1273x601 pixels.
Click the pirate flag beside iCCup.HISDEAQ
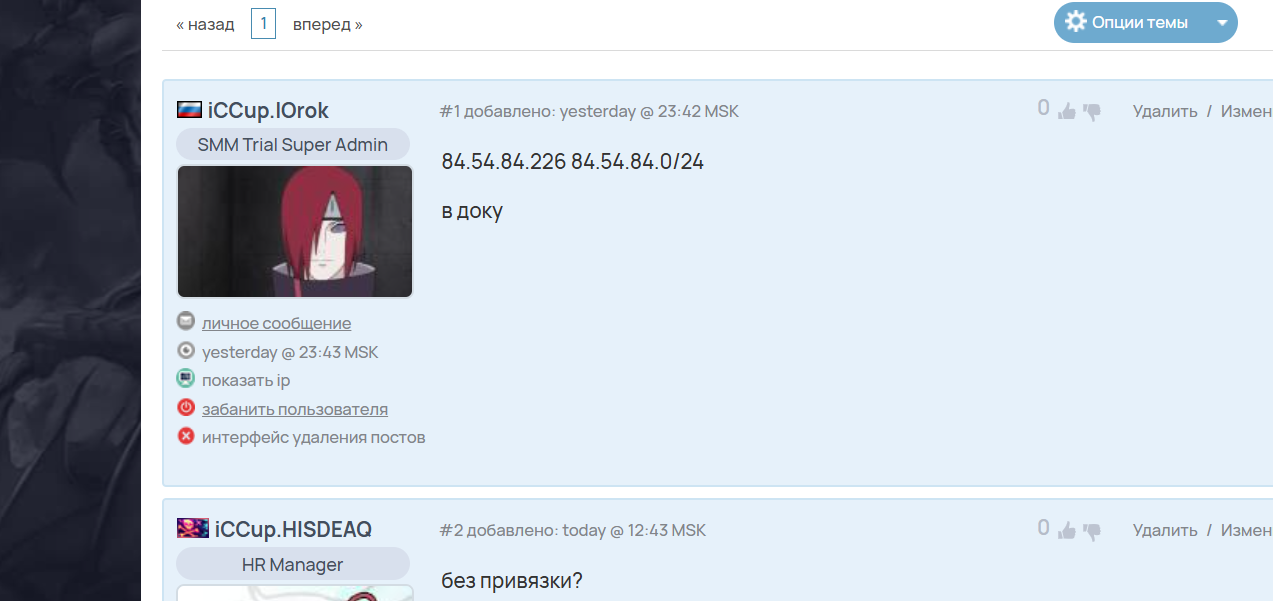click(193, 528)
